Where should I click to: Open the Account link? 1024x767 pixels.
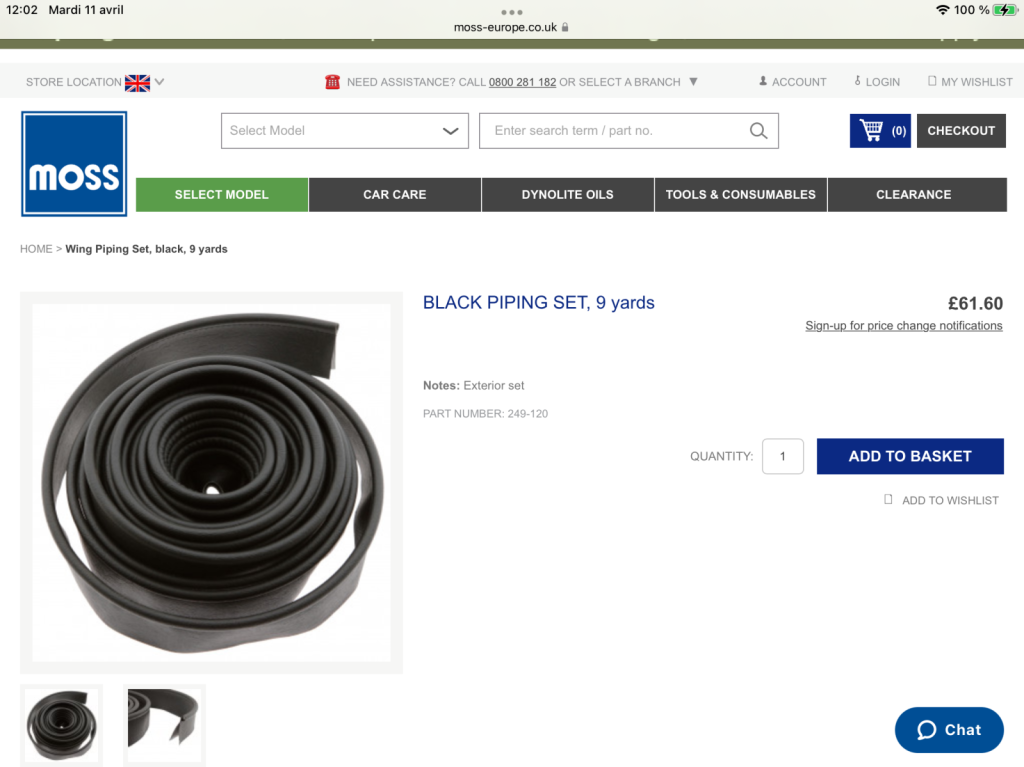click(799, 82)
